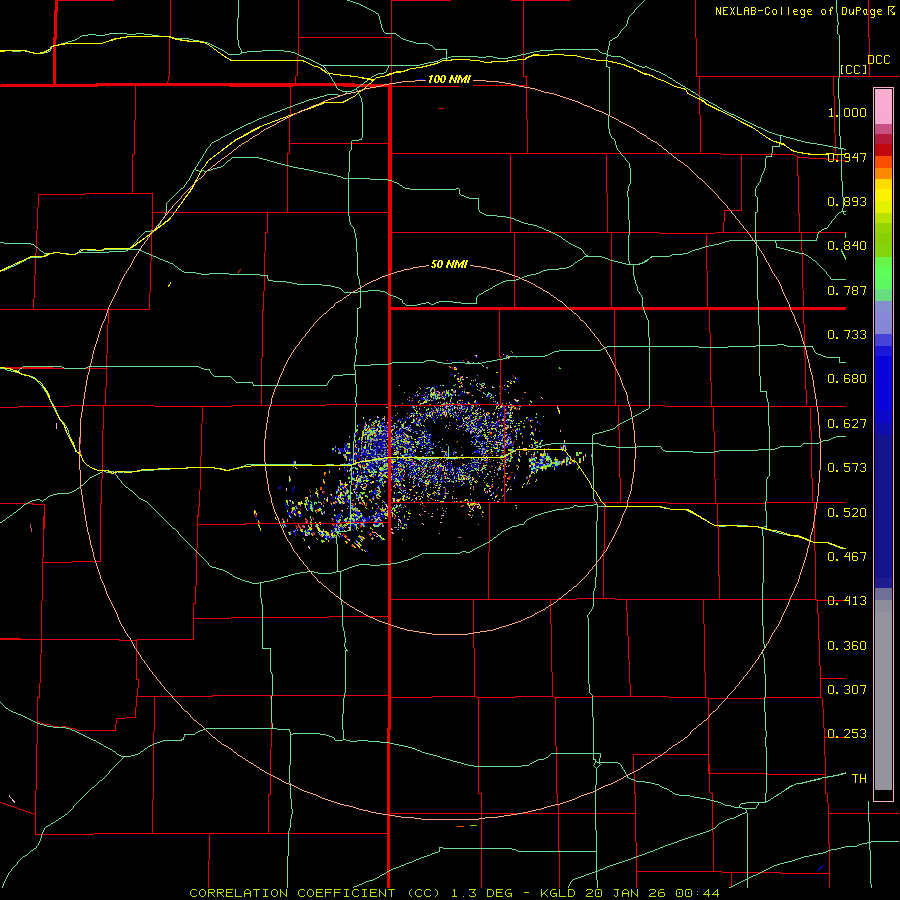Image resolution: width=900 pixels, height=900 pixels.
Task: Click the 0.413 color scale value
Action: 847,601
